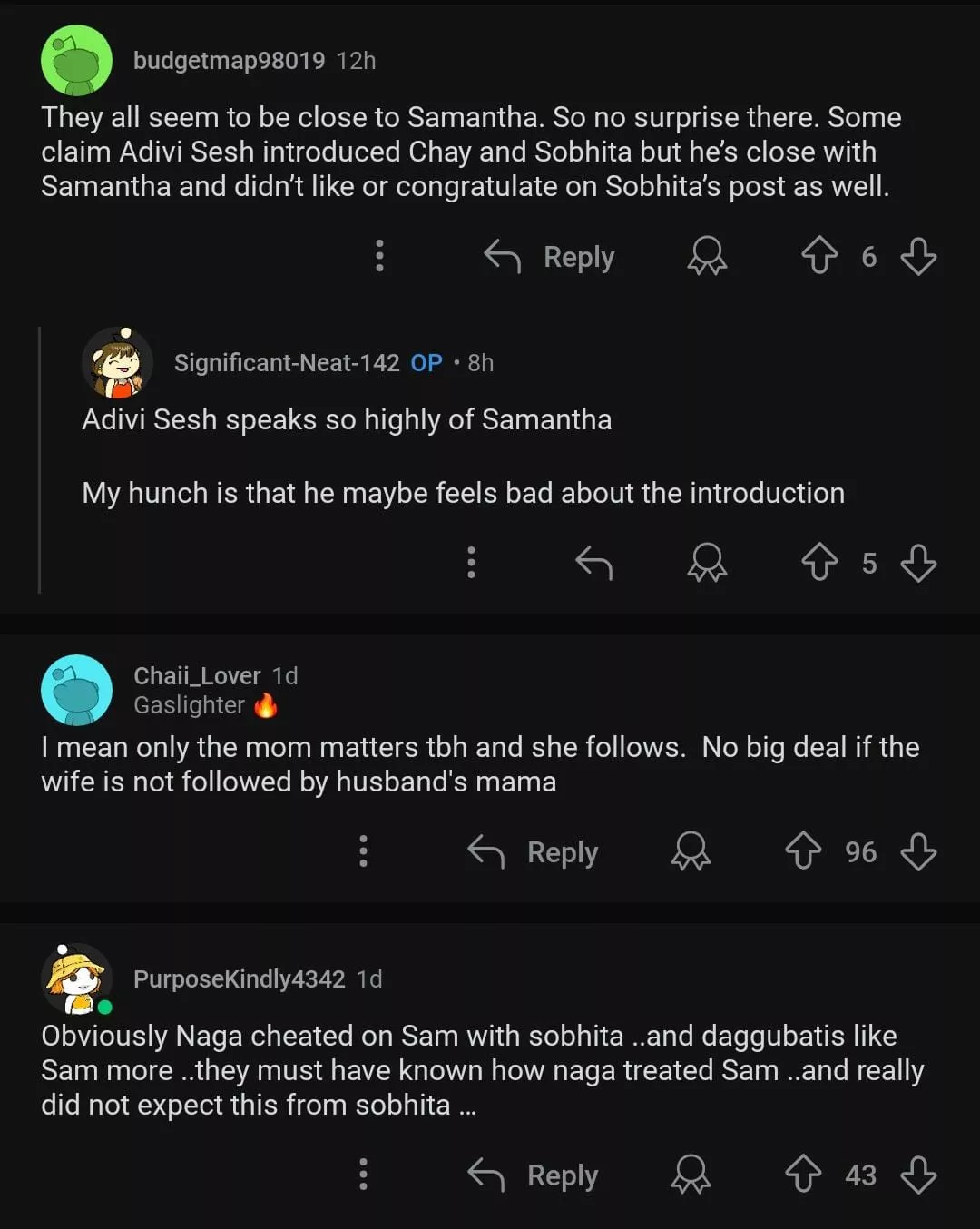This screenshot has width=980, height=1229.
Task: Open overflow menu on PurposeKindly4342's comment
Action: [x=363, y=1174]
